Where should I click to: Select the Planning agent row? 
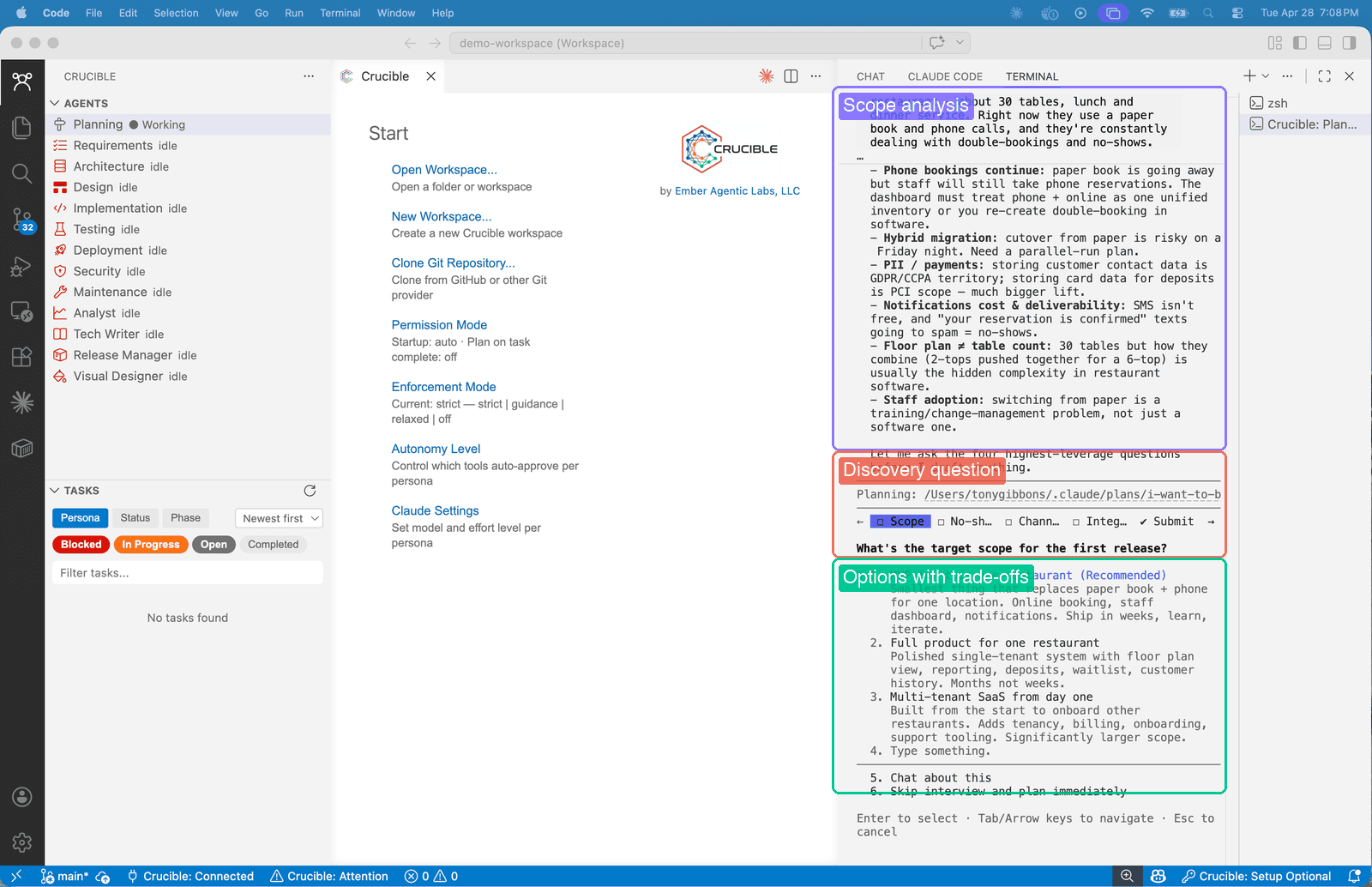(x=188, y=124)
